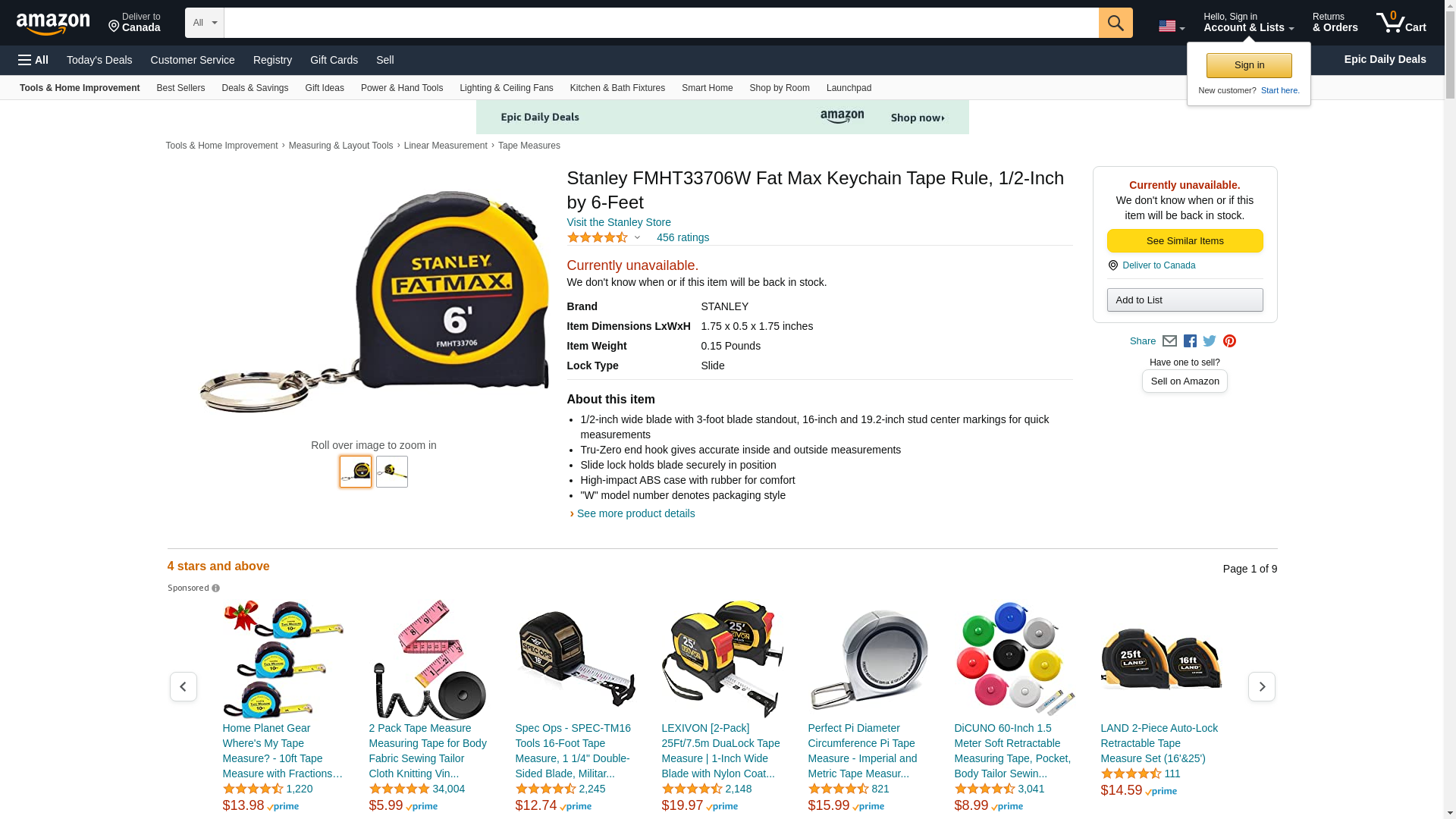
Task: Open Today's Deals in navigation
Action: (99, 60)
